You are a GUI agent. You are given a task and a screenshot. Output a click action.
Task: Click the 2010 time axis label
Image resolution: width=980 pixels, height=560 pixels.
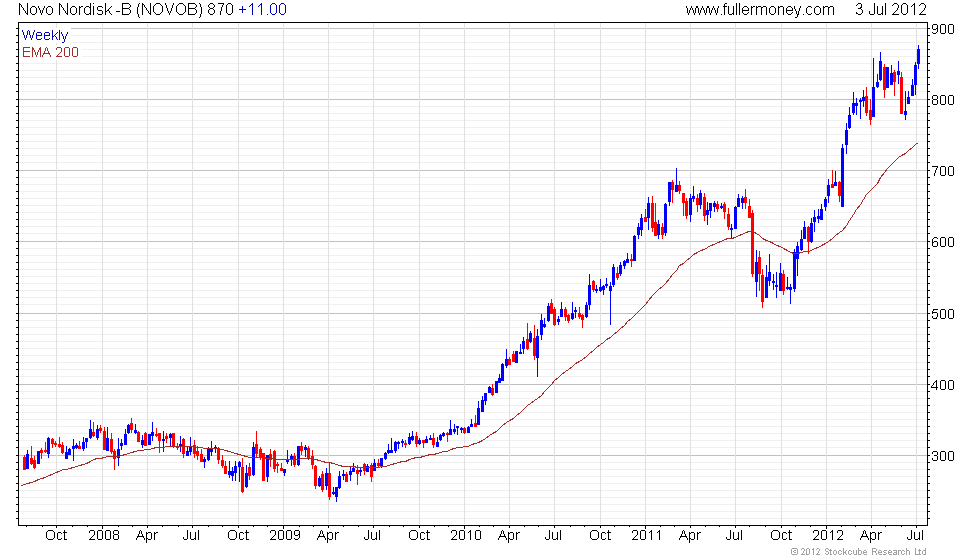(466, 536)
